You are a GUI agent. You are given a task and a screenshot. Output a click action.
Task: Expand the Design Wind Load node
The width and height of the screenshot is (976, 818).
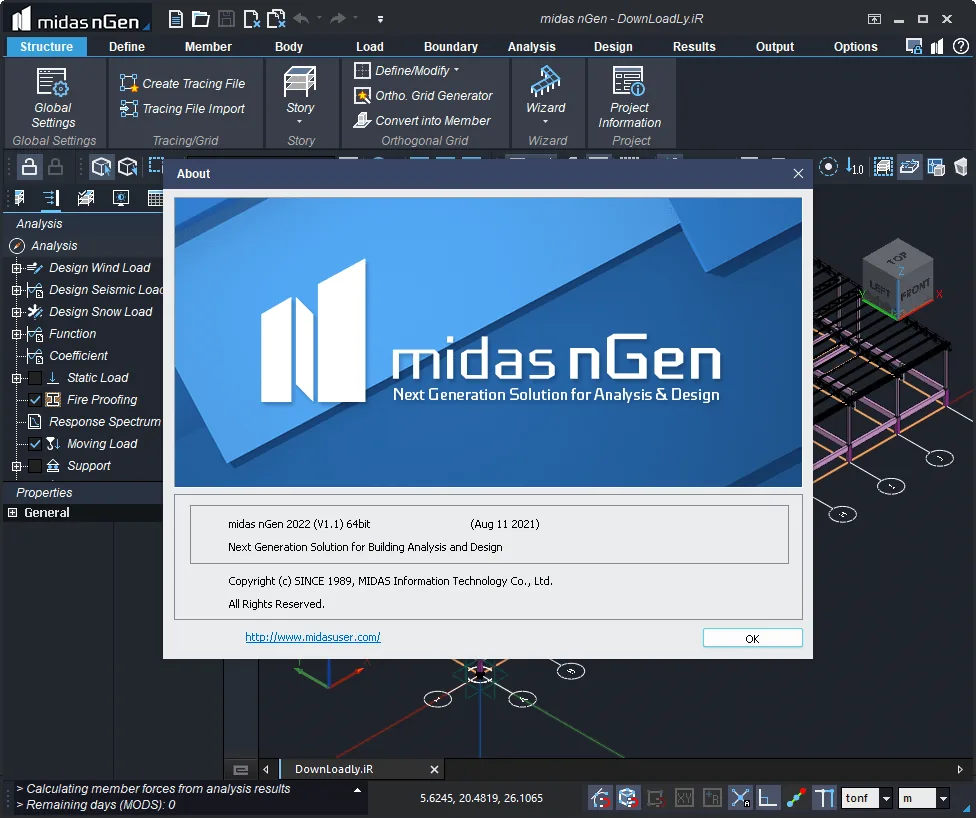[16, 268]
